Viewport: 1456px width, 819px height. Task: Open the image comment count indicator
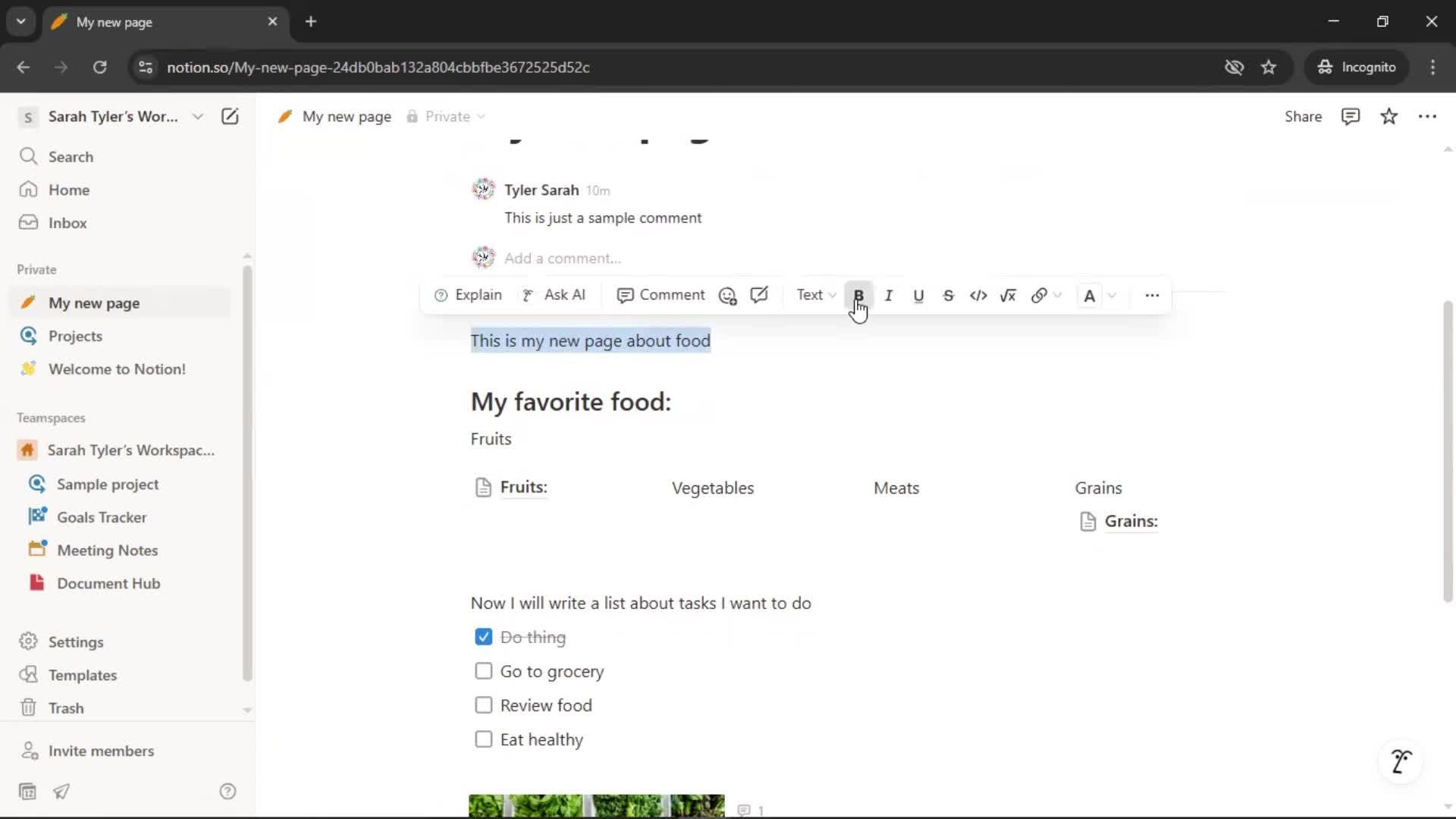(751, 810)
